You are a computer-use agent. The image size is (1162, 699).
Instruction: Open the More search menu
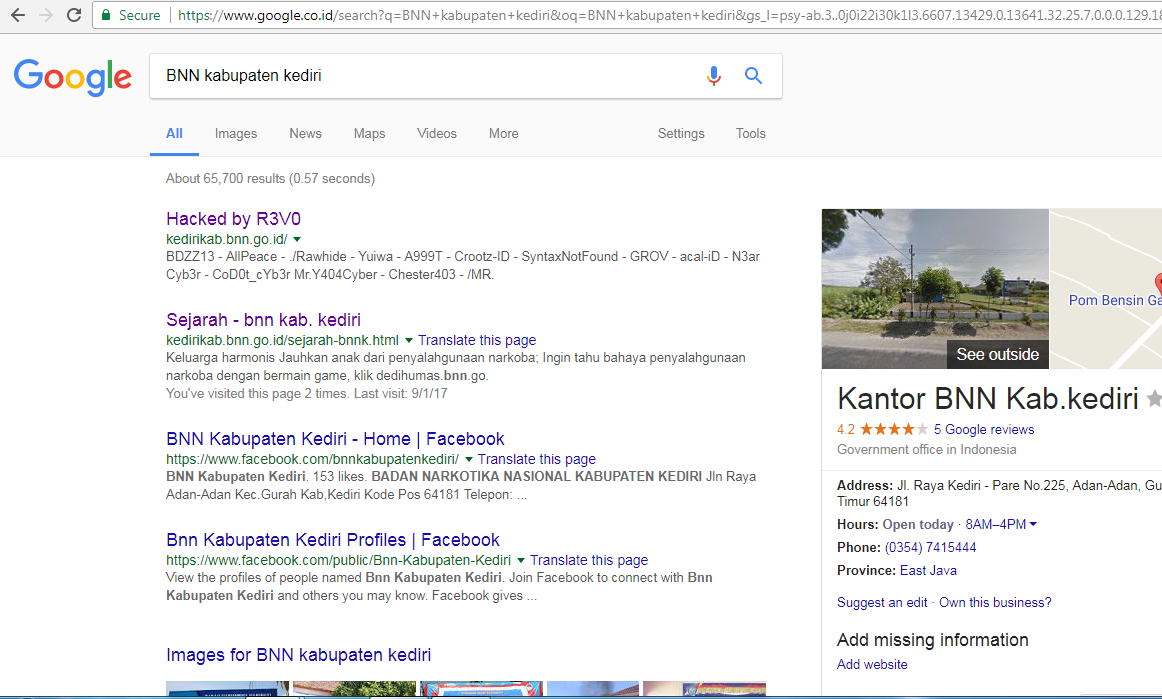(x=503, y=133)
